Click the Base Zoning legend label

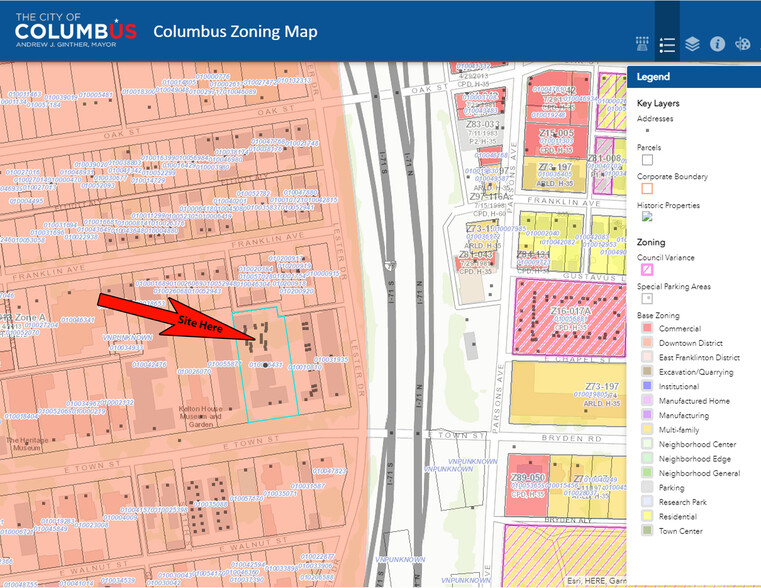click(660, 315)
